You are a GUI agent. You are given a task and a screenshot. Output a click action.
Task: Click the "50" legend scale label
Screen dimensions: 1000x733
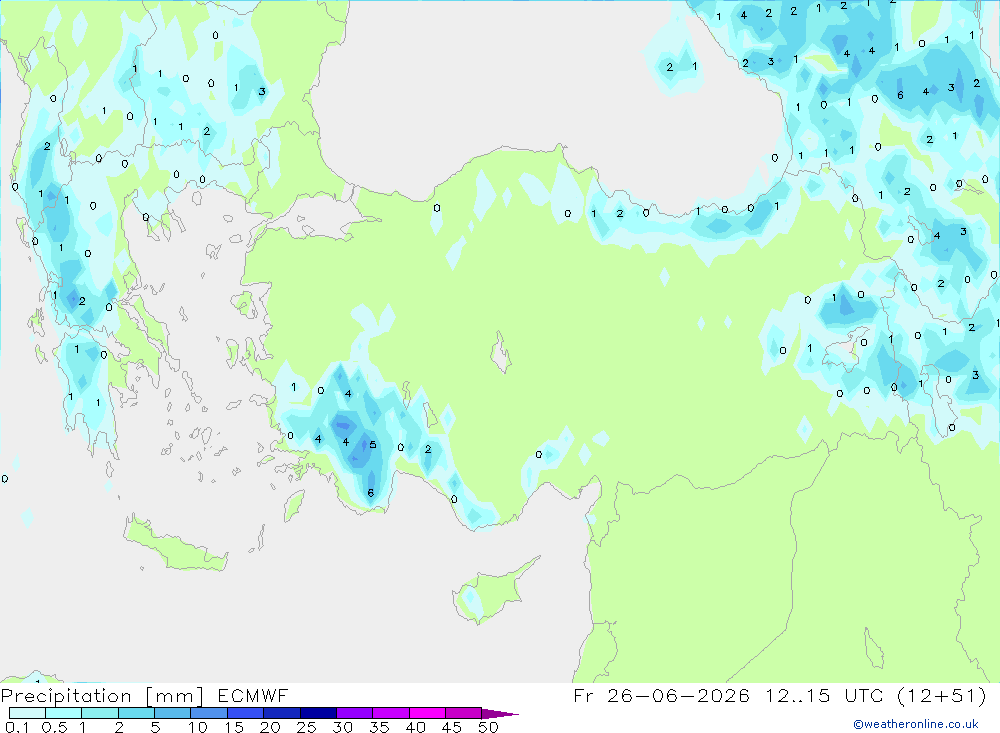488,727
